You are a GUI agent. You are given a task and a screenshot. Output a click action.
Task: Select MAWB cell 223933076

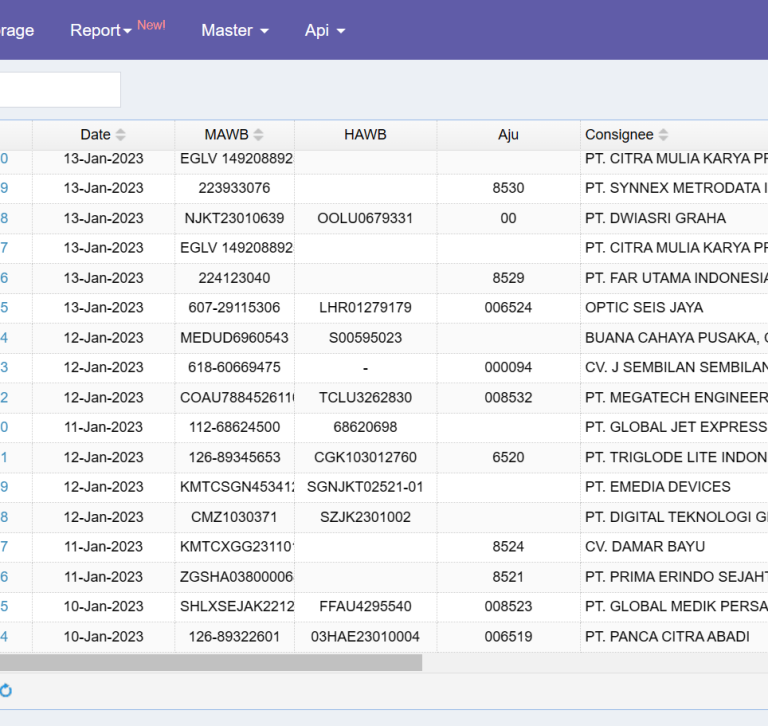pyautogui.click(x=234, y=188)
